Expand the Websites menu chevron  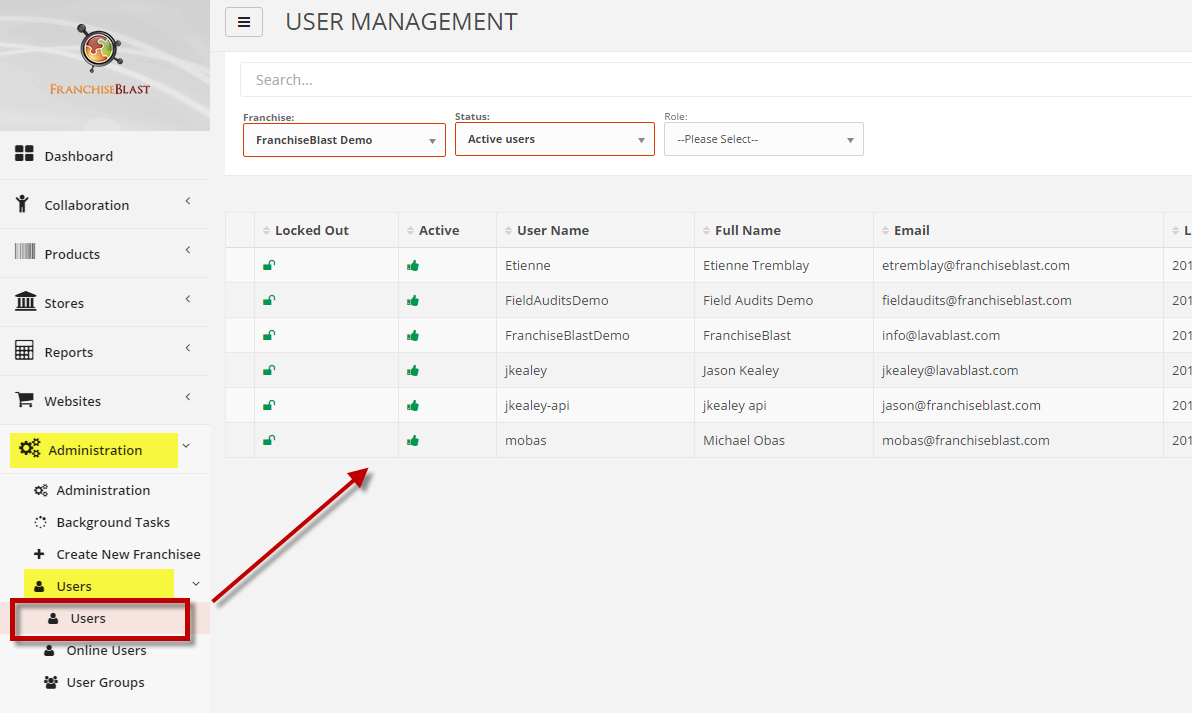point(188,397)
